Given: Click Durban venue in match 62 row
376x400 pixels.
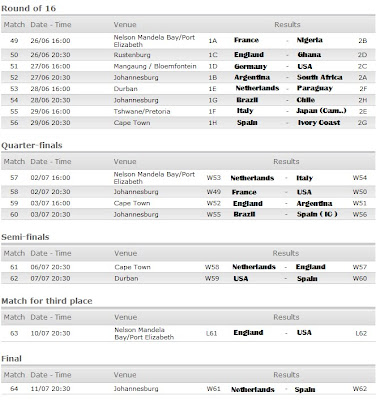Looking at the screenshot, I should (x=126, y=278).
